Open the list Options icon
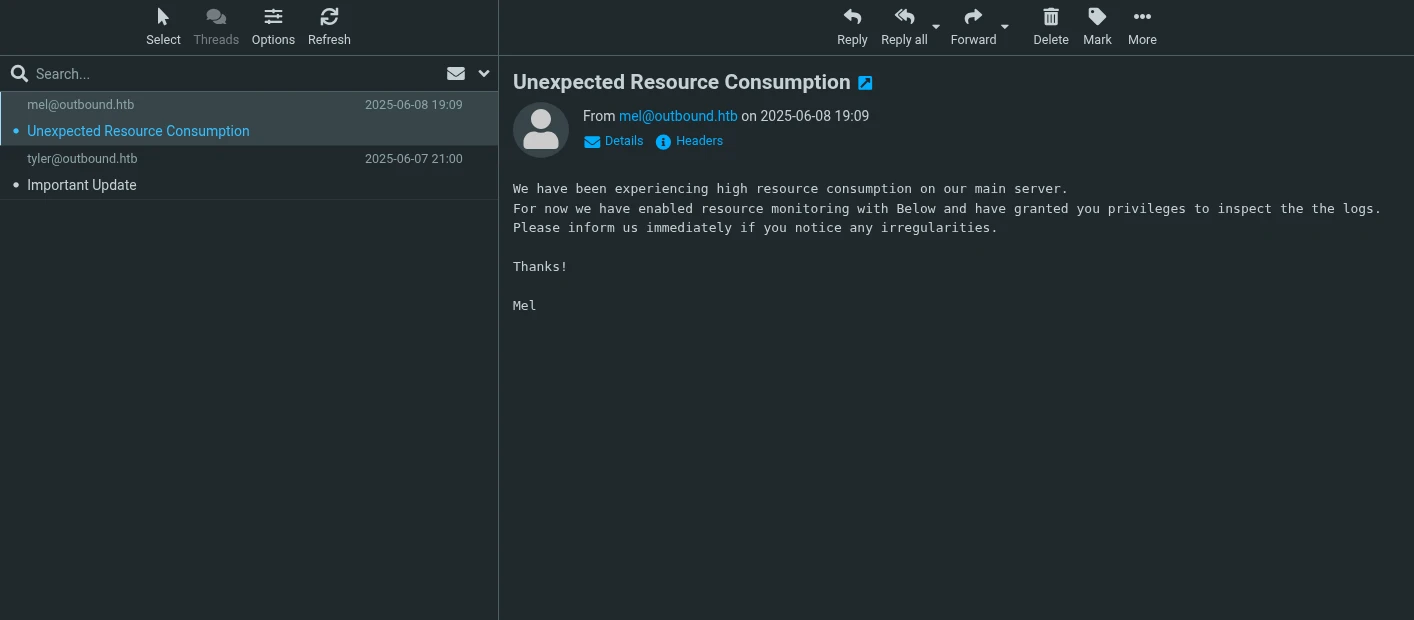1414x620 pixels. click(273, 18)
